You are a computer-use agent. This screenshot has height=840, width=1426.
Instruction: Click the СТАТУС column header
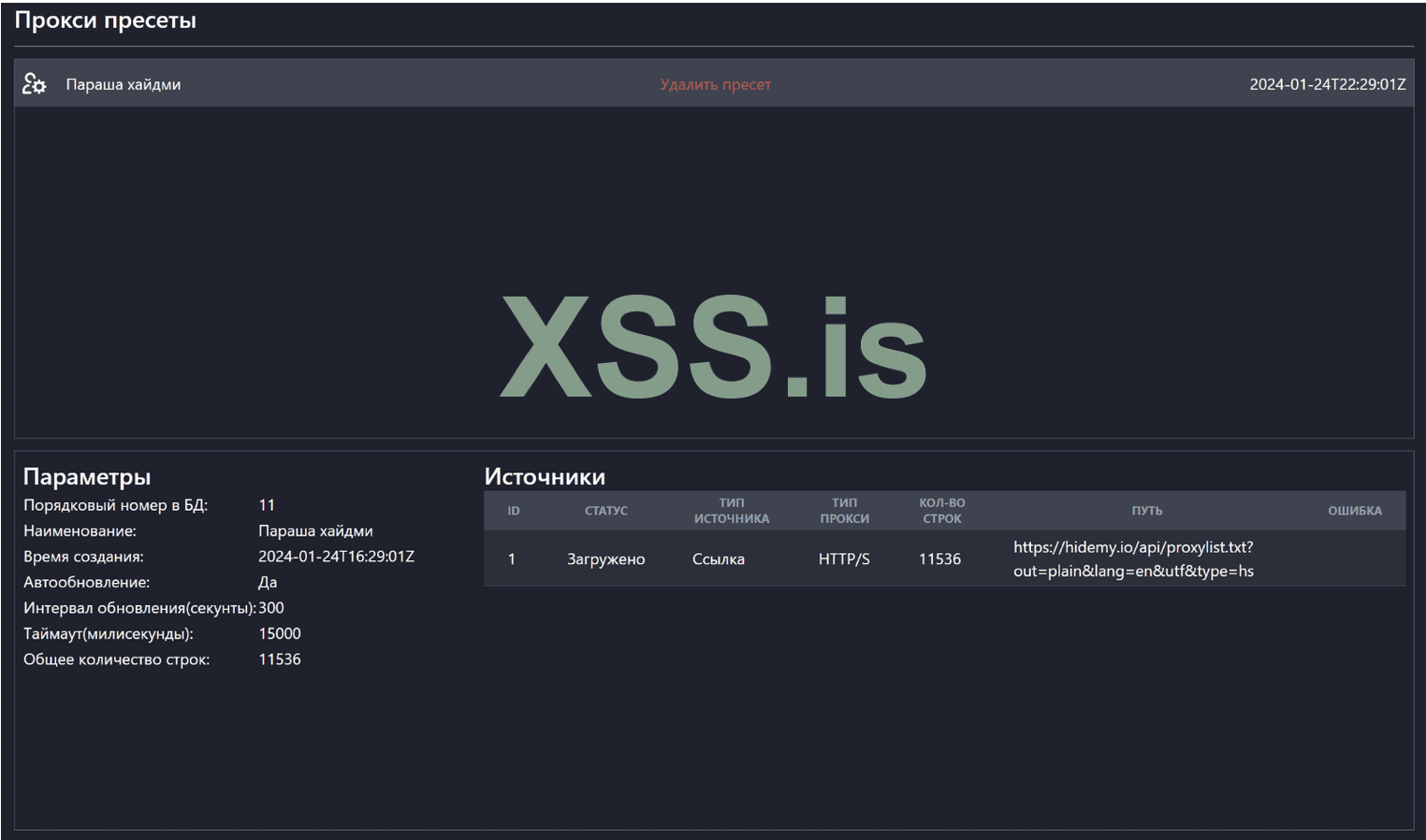tap(606, 511)
